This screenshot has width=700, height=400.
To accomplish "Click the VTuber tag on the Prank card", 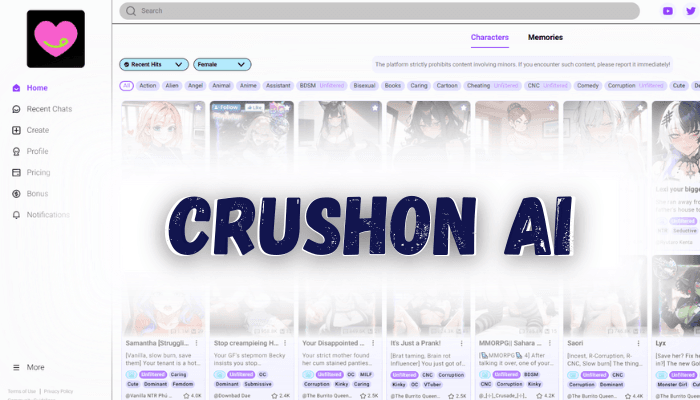I will [432, 384].
